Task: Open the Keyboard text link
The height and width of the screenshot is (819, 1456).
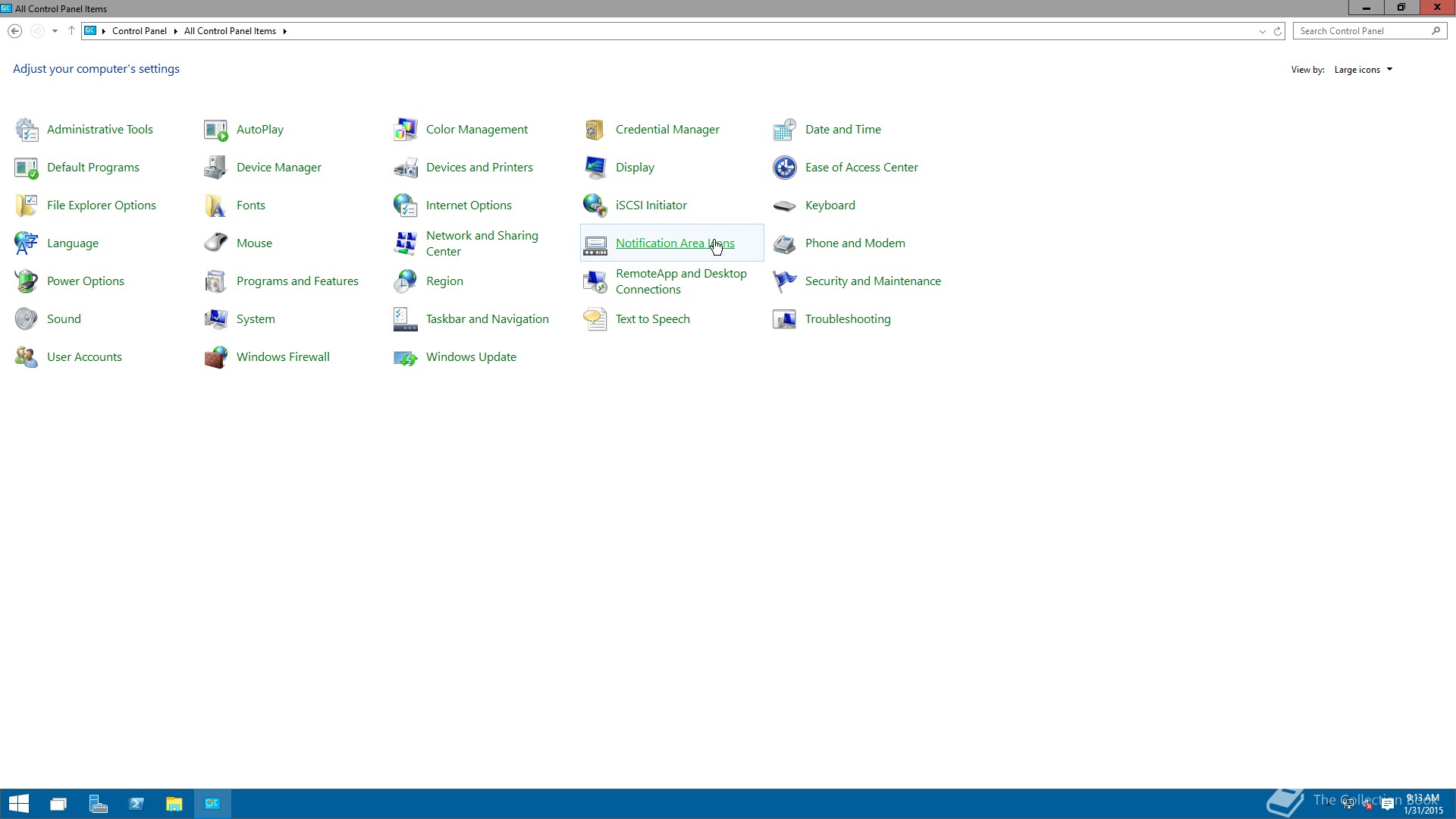Action: pos(830,206)
